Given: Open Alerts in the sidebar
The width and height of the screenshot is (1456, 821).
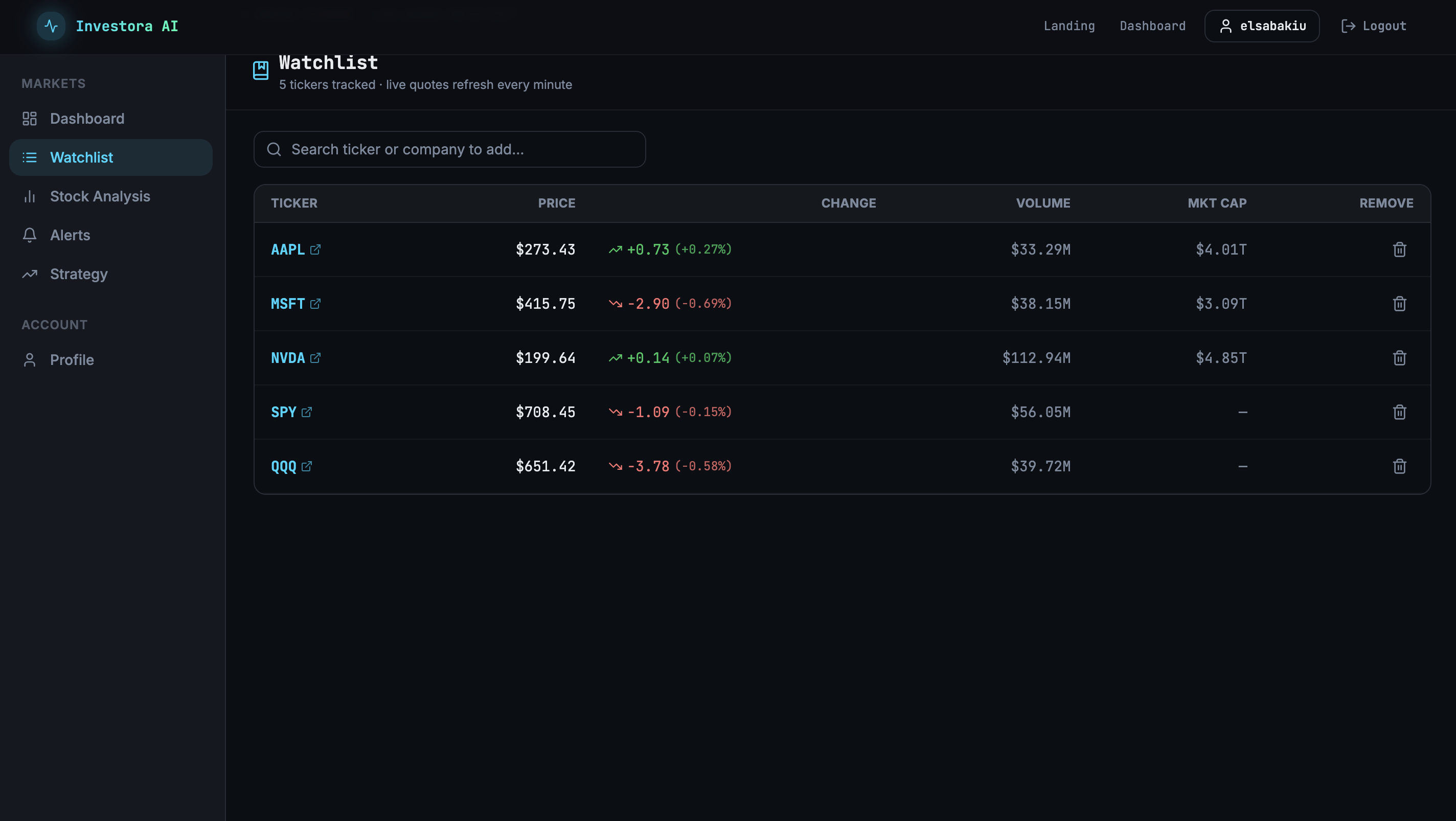Looking at the screenshot, I should point(111,235).
